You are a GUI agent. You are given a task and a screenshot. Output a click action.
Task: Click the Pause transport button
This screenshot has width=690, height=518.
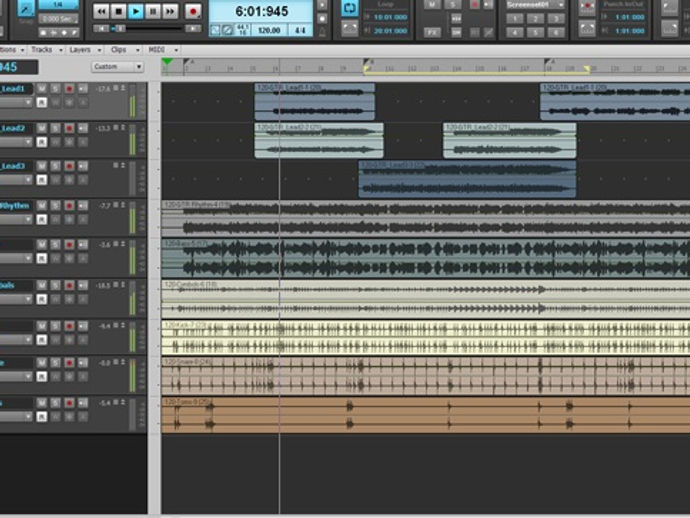(153, 11)
